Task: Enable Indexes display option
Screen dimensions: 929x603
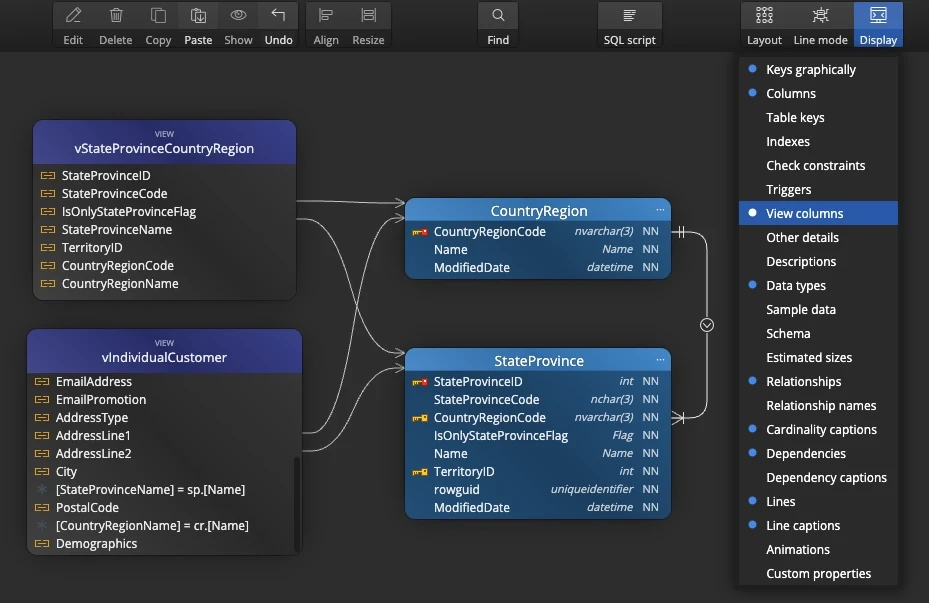Action: point(818,142)
